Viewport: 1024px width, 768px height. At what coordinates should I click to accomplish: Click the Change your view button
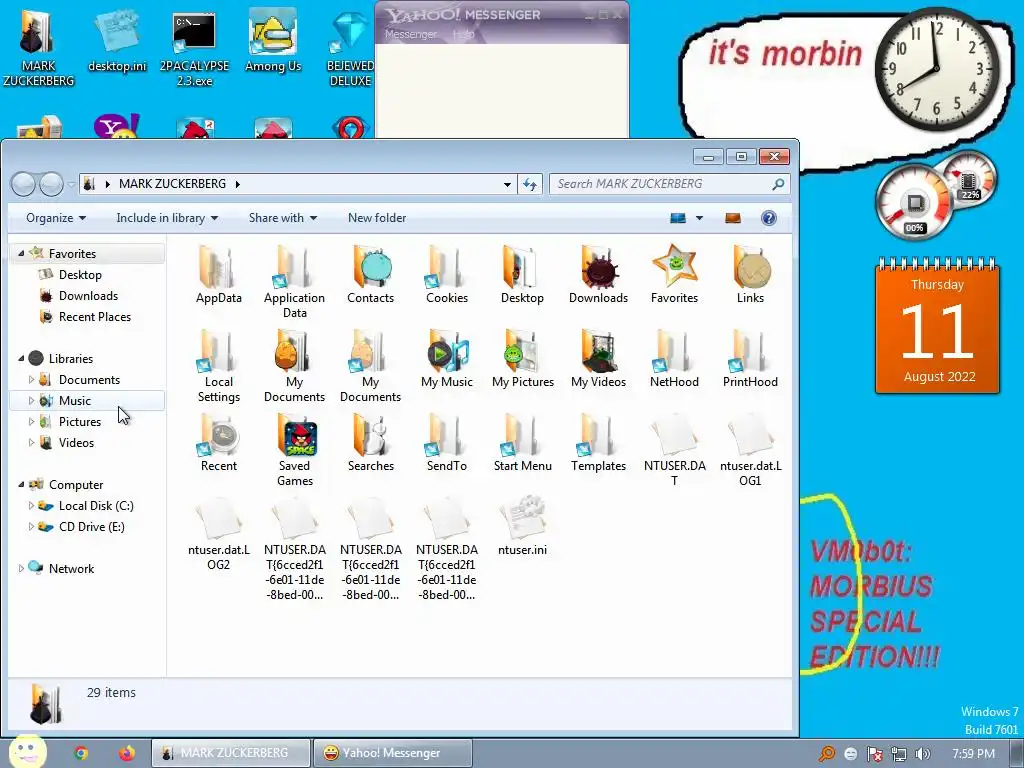tap(678, 218)
